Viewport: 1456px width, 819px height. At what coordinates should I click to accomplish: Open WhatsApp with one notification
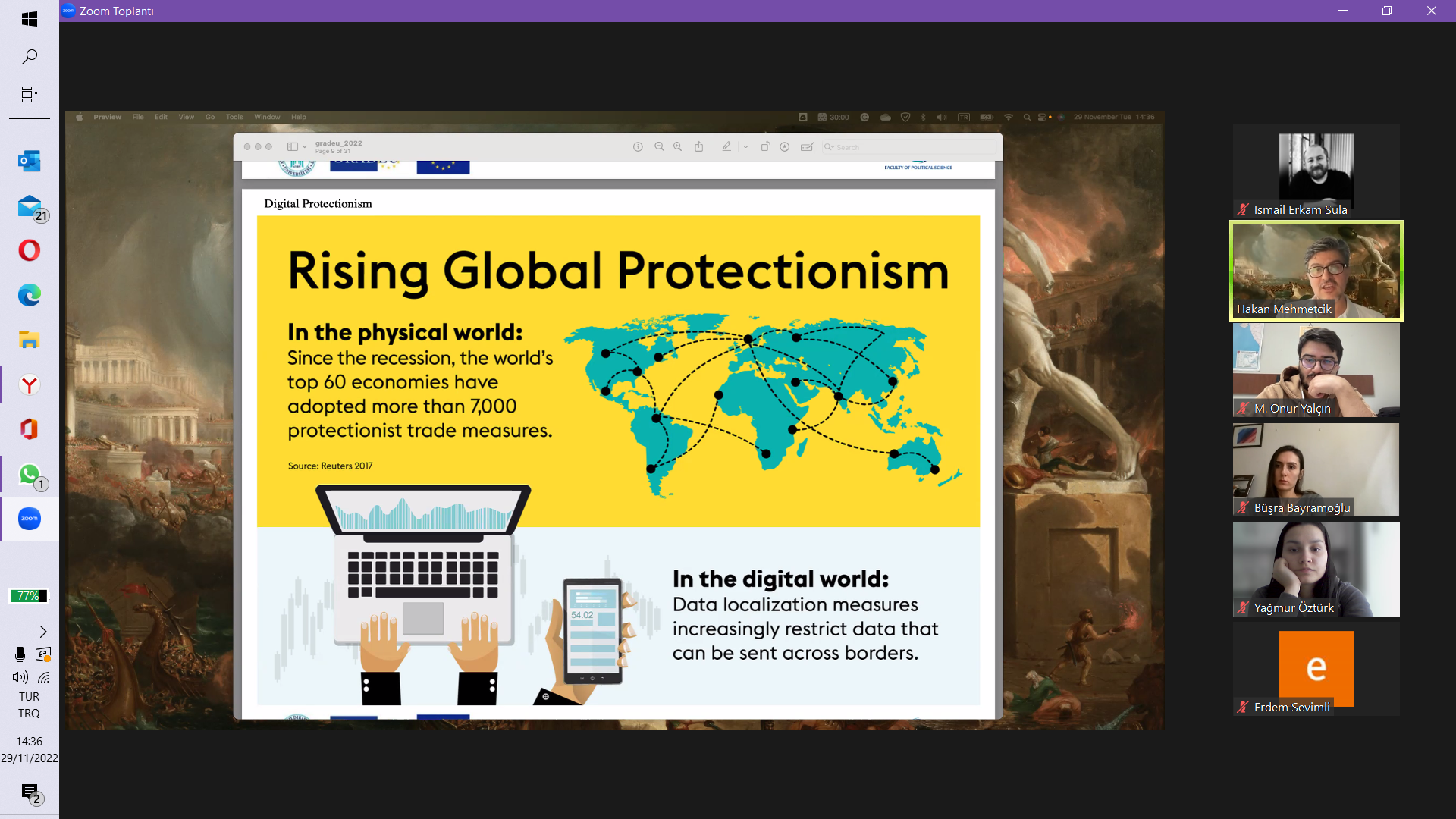[x=29, y=475]
